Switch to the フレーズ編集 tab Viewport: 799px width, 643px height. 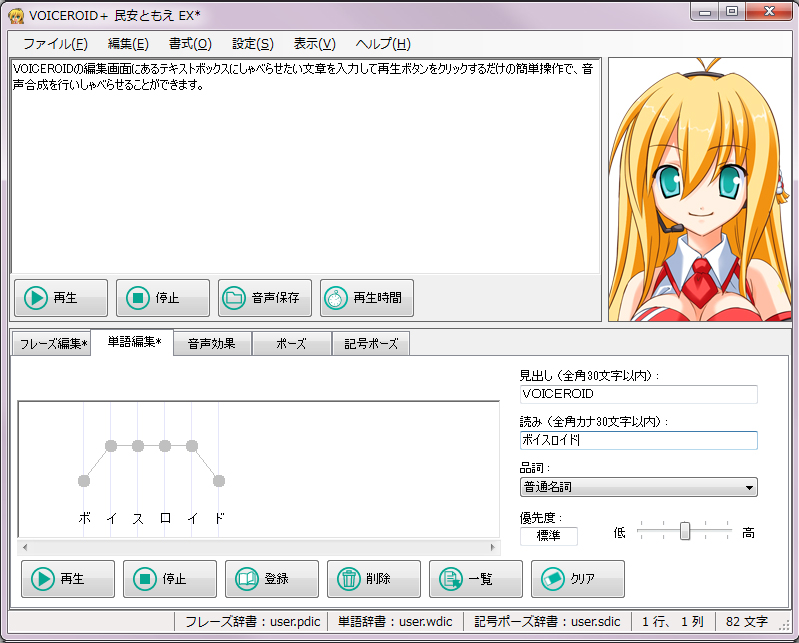[x=51, y=344]
